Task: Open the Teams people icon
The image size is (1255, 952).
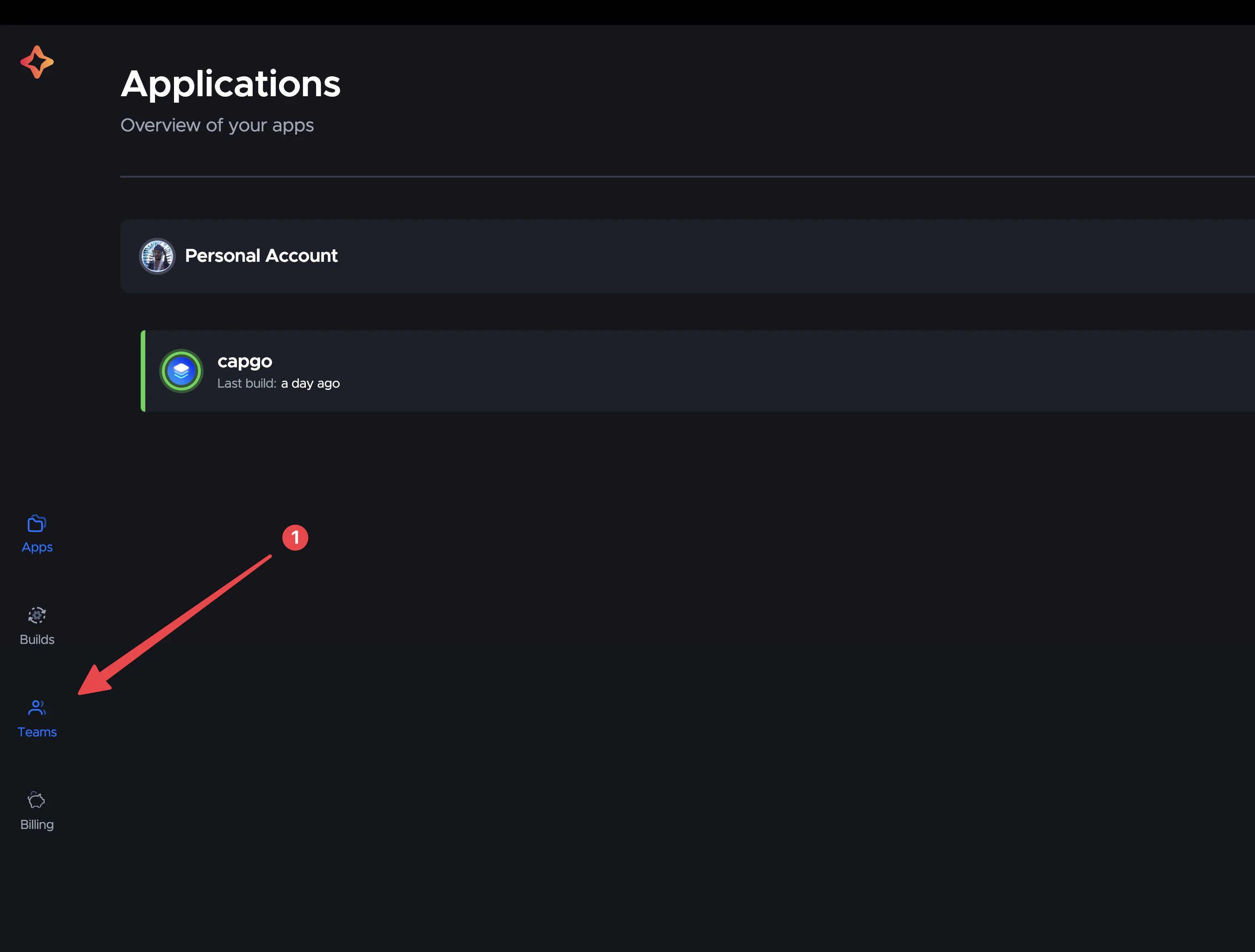Action: [37, 707]
